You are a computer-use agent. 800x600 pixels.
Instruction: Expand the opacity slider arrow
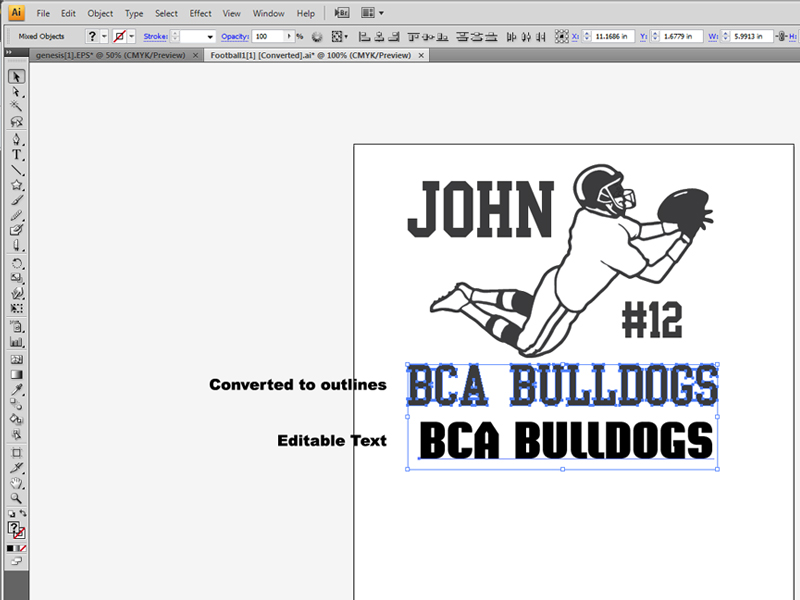(x=289, y=36)
